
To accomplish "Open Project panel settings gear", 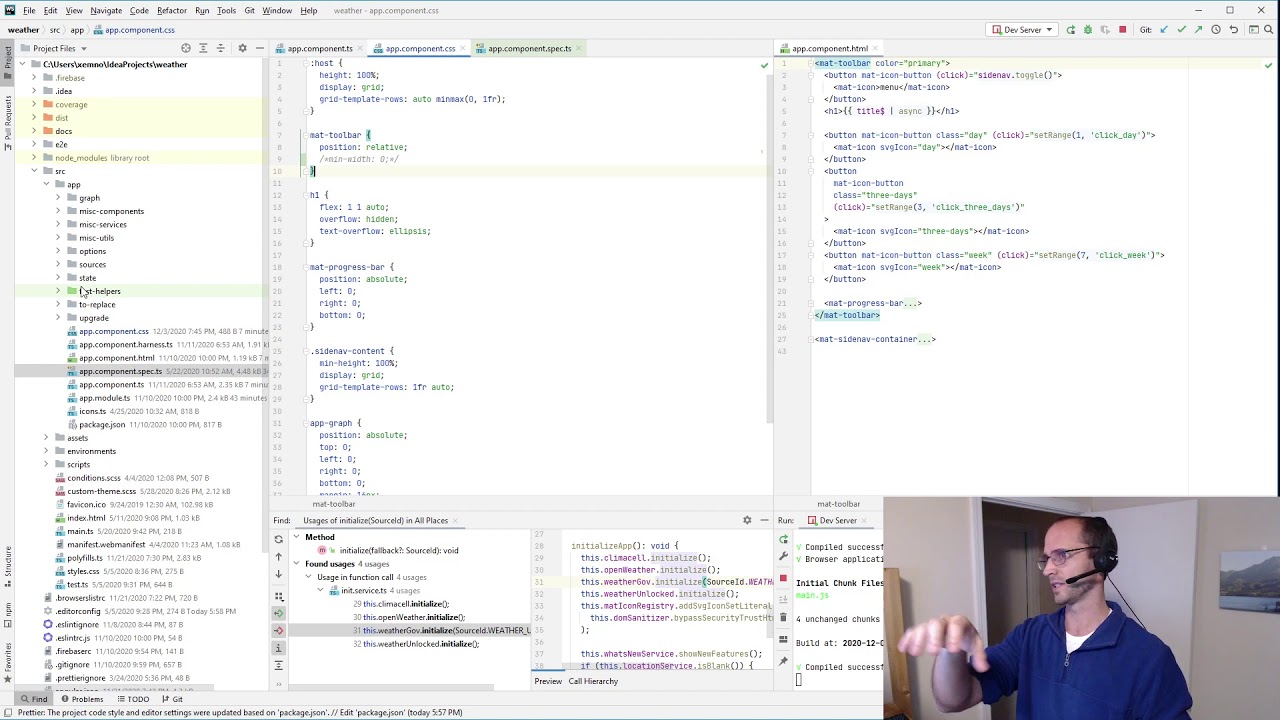I will pos(242,48).
